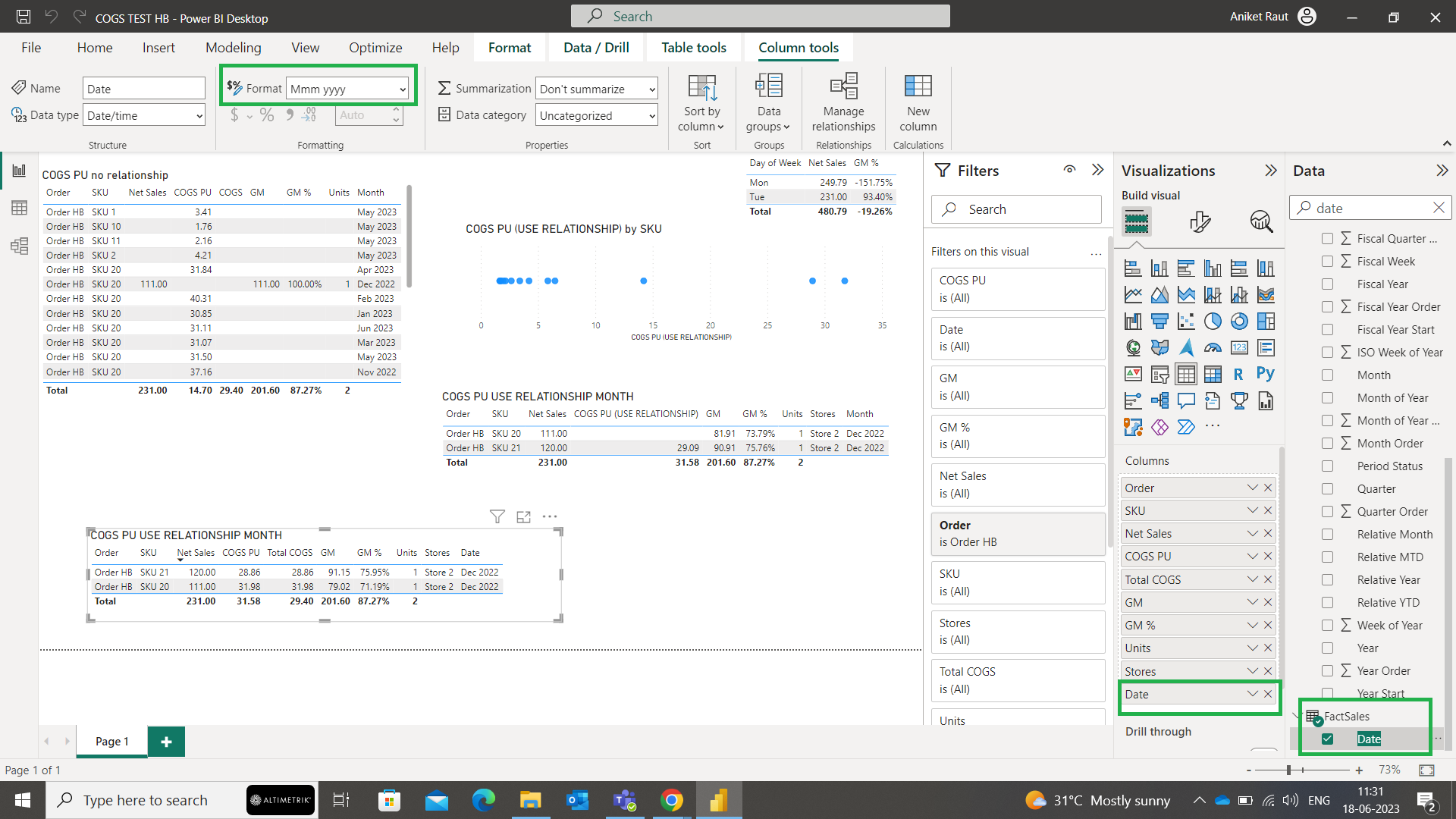Click the Name input field containing Date

click(x=144, y=89)
